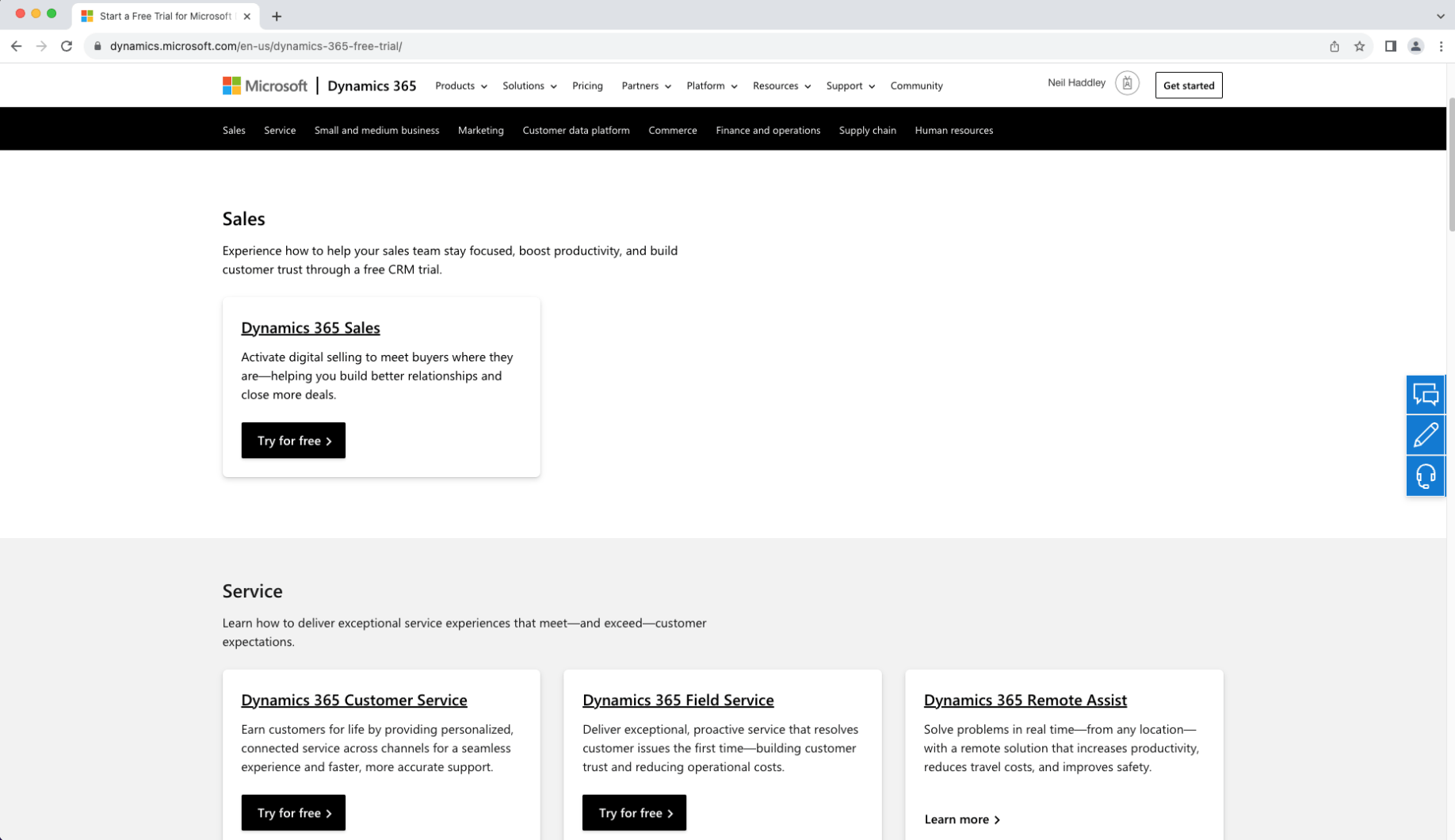
Task: Open the Dynamics 365 Customer Service link
Action: (354, 700)
